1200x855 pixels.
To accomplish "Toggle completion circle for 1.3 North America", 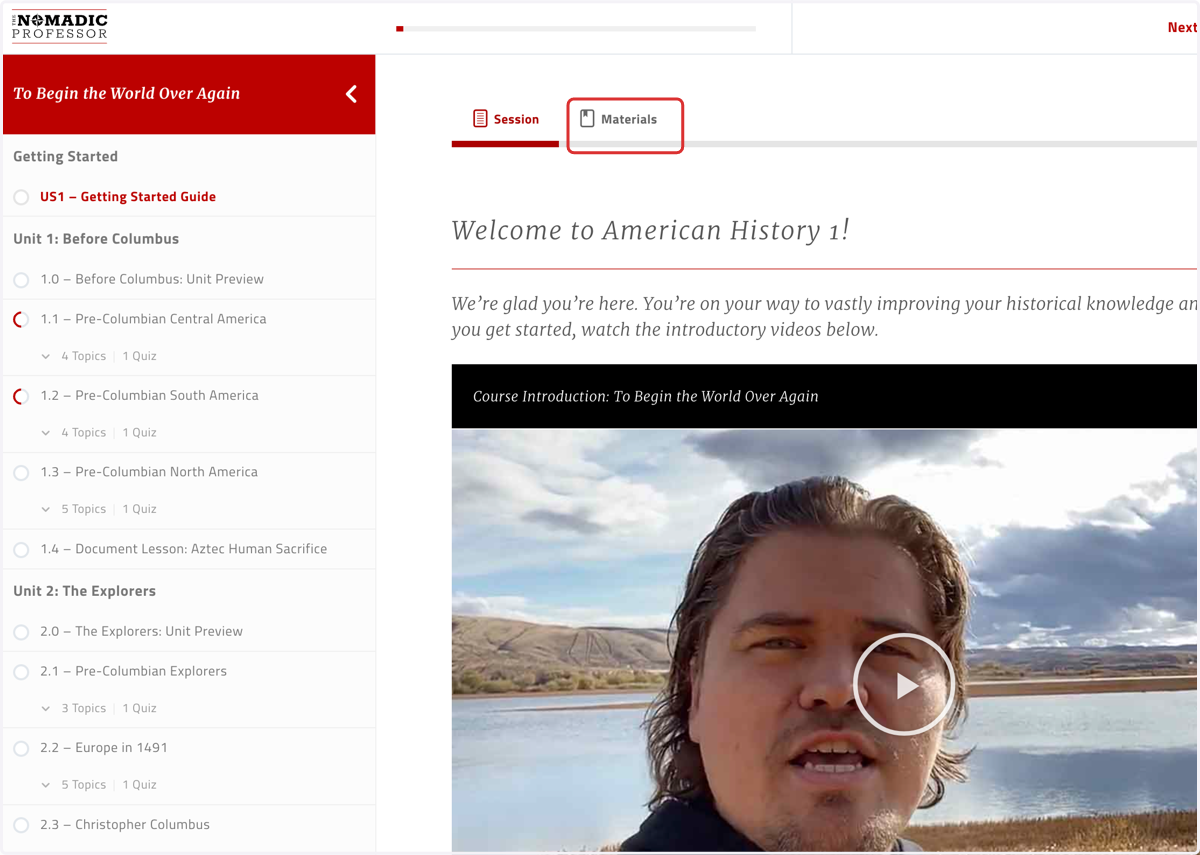I will 21,473.
